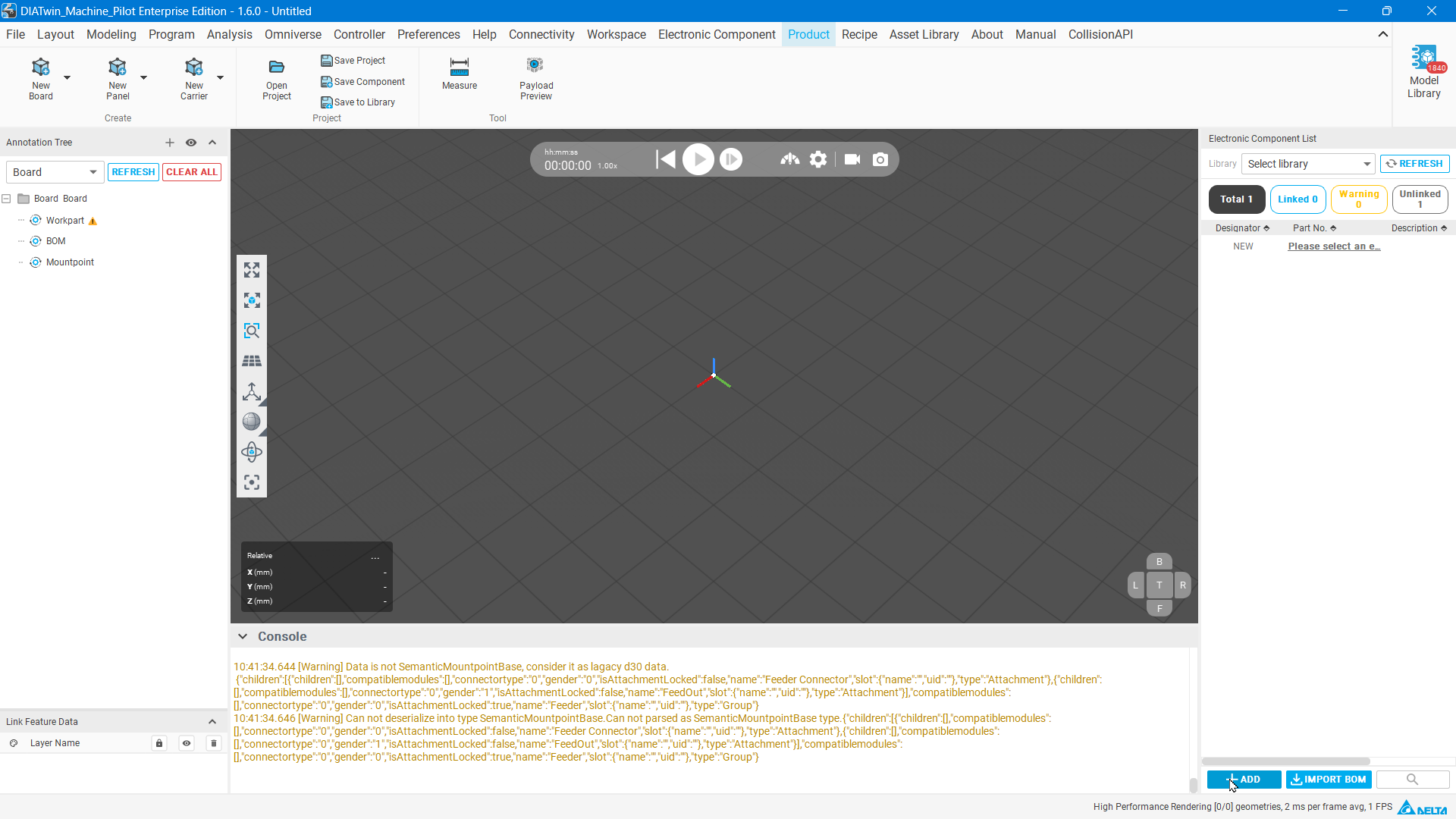Toggle the Layer Name lock
This screenshot has height=819, width=1456.
click(159, 743)
